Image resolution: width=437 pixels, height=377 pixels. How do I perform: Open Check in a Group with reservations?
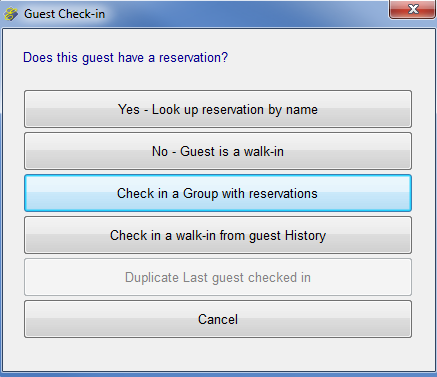(218, 193)
